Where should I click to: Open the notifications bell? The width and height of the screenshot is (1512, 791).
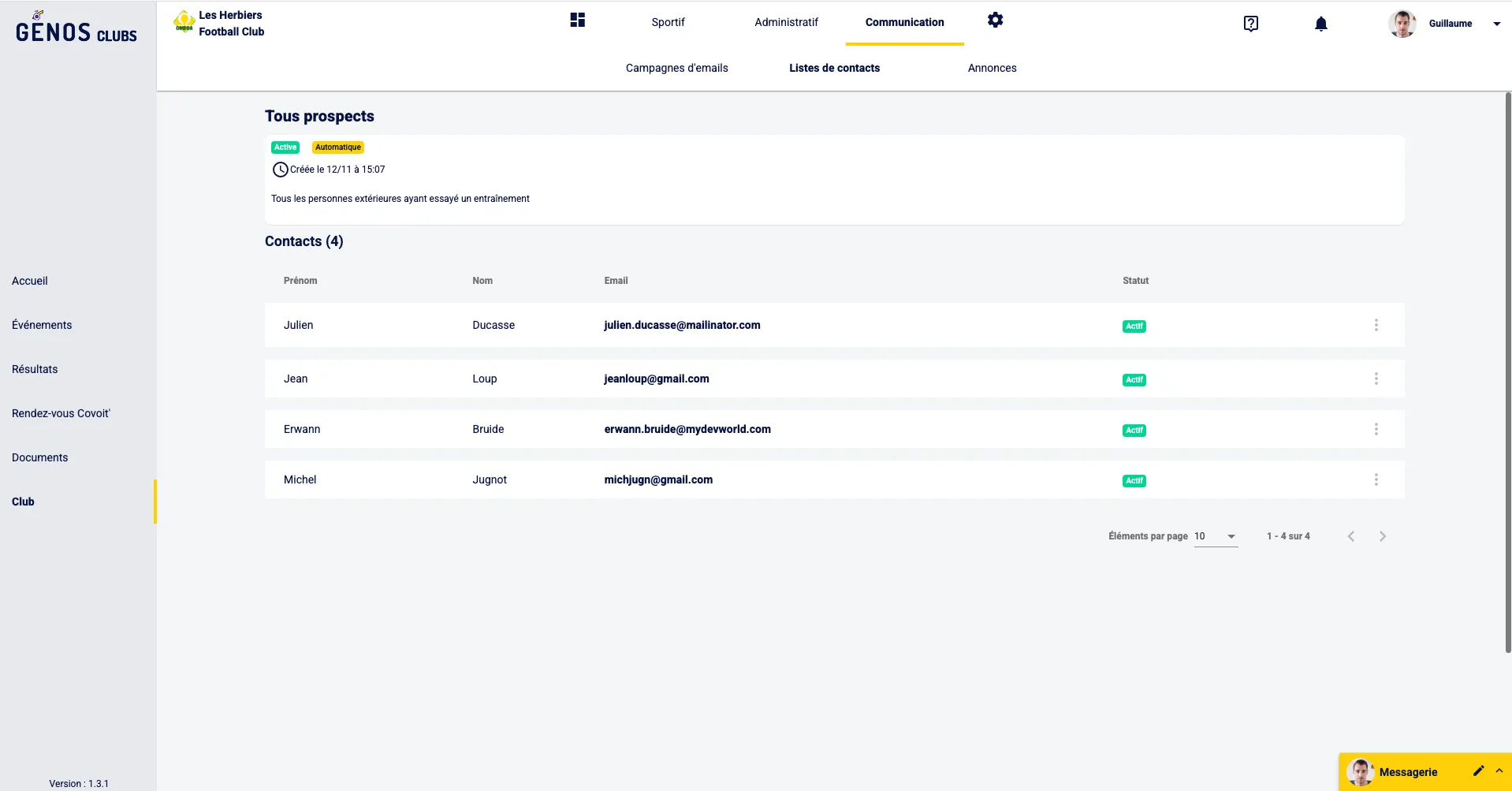(x=1320, y=24)
